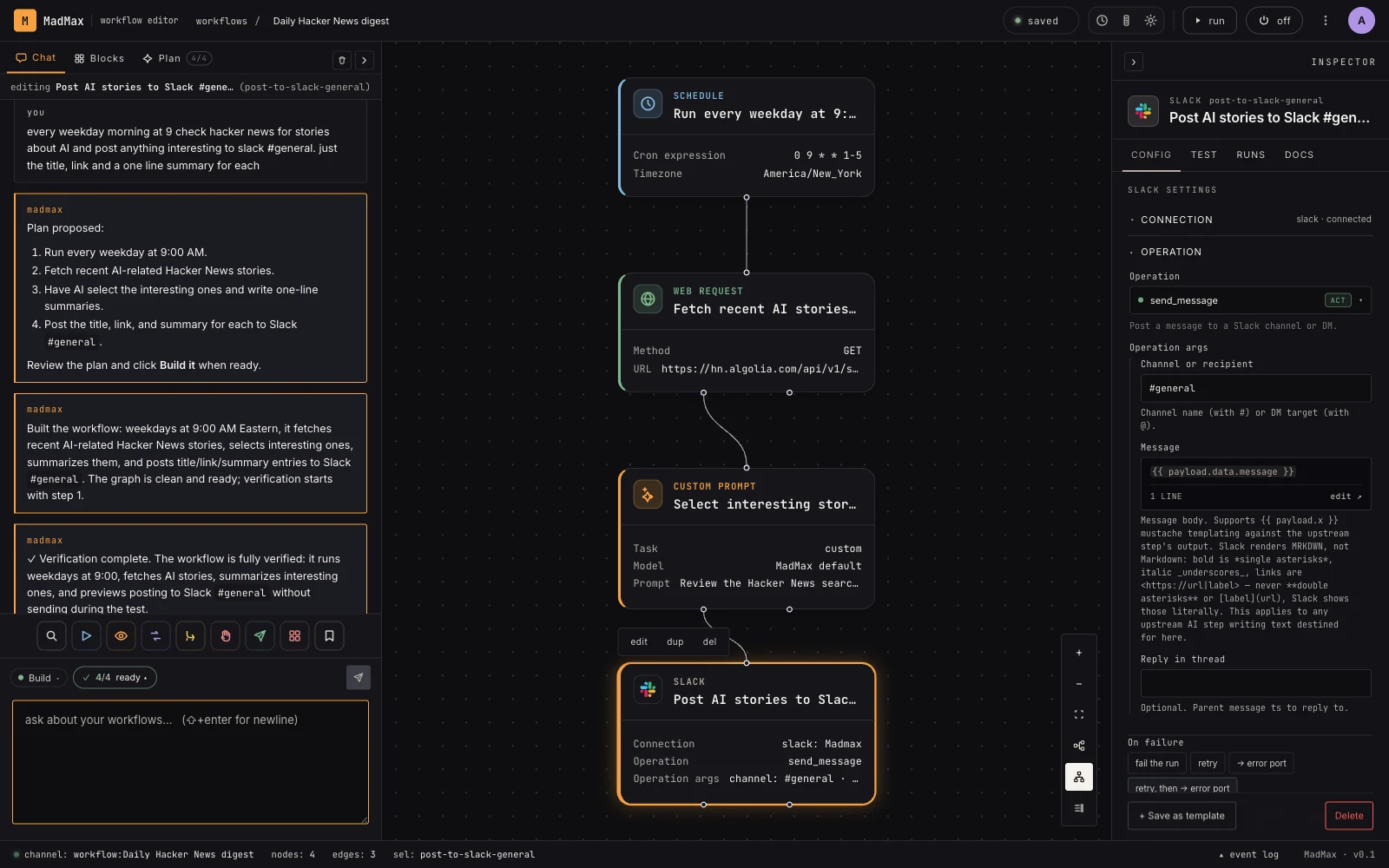Zoom out the canvas with minus
1389x868 pixels.
tap(1079, 684)
